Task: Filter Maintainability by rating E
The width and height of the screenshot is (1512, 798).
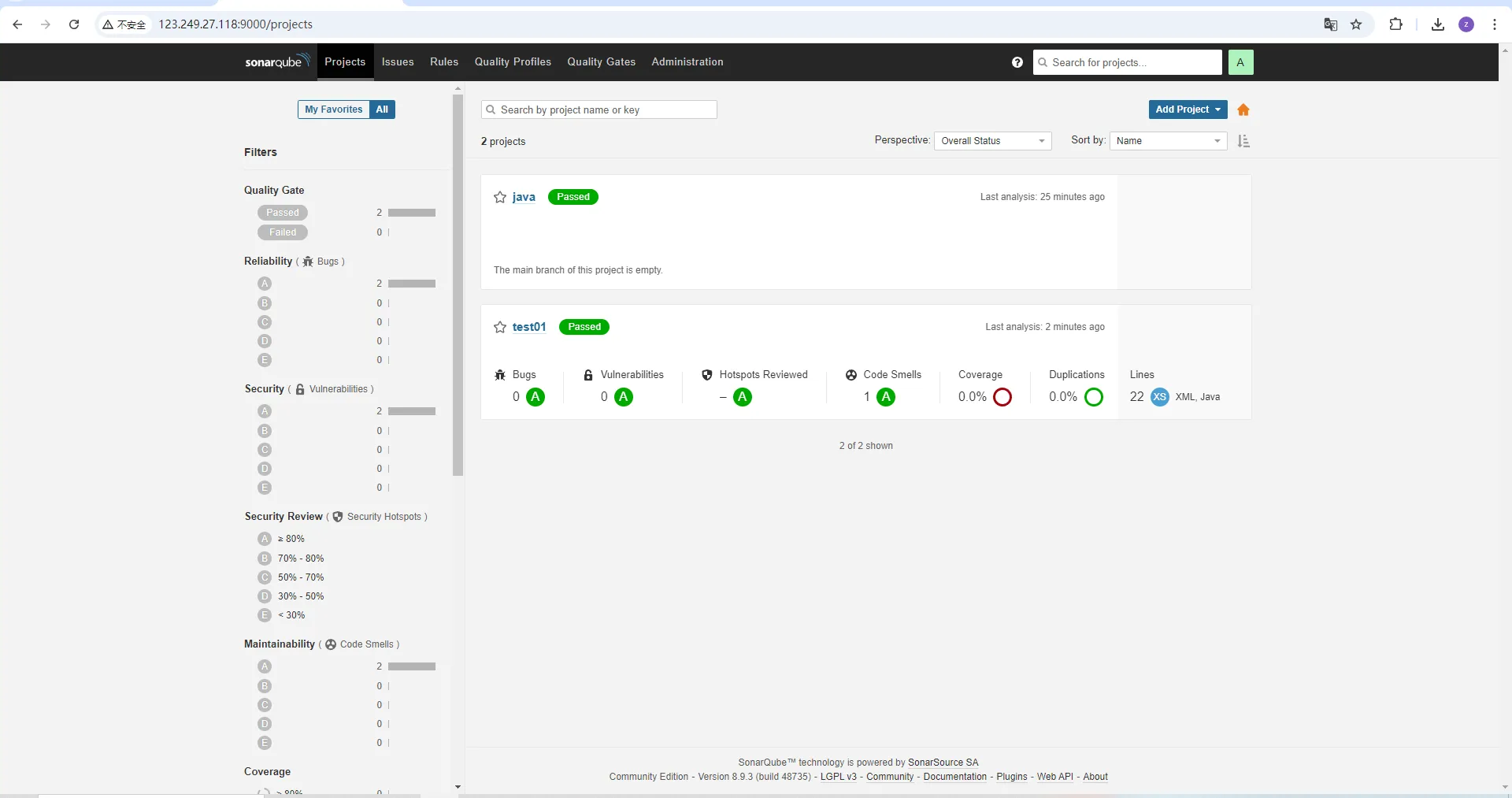Action: (x=265, y=743)
